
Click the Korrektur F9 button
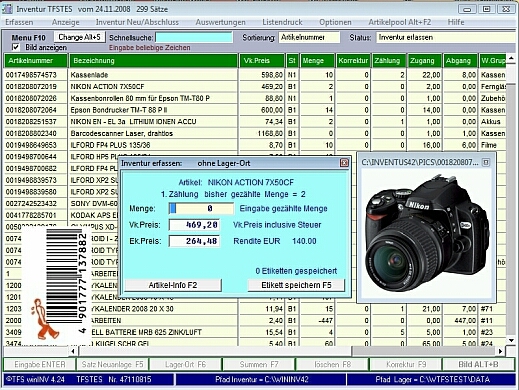point(406,364)
